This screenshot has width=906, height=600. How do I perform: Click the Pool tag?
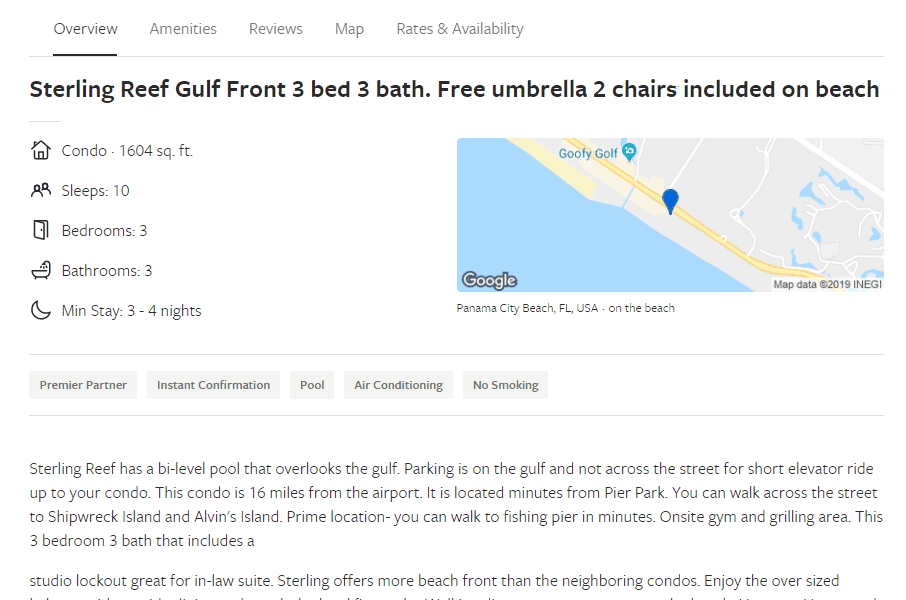312,385
